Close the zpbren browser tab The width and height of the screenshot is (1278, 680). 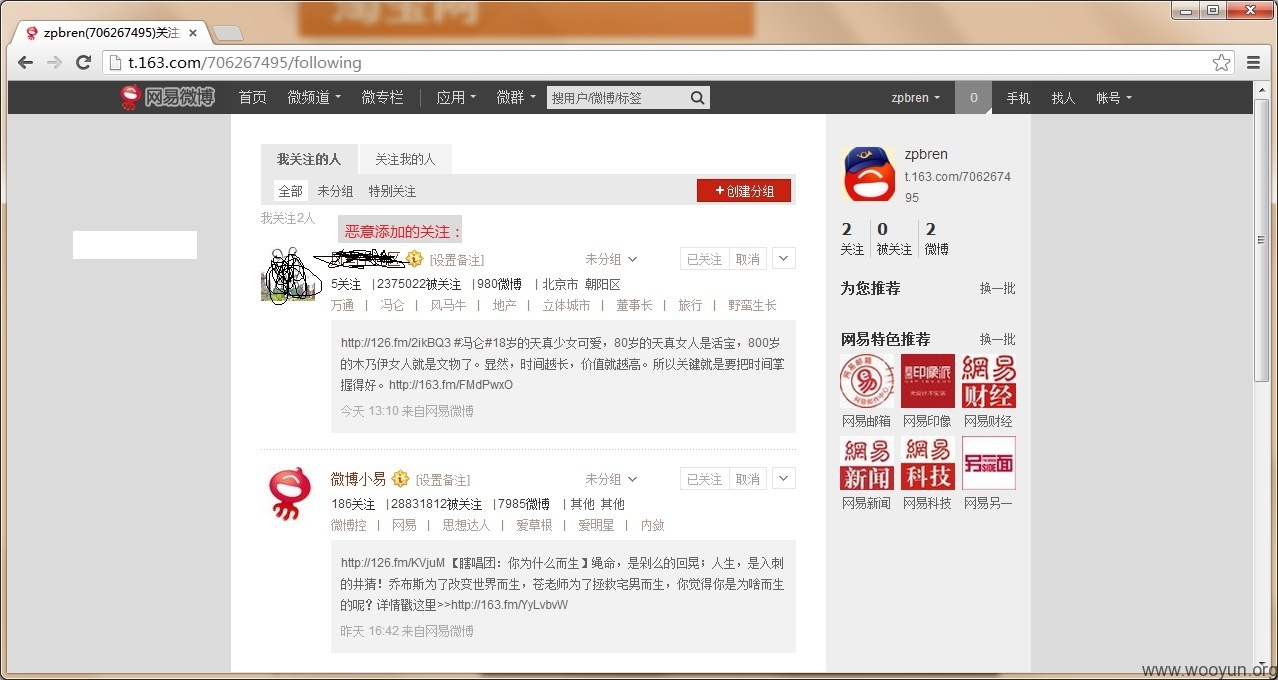pos(193,33)
